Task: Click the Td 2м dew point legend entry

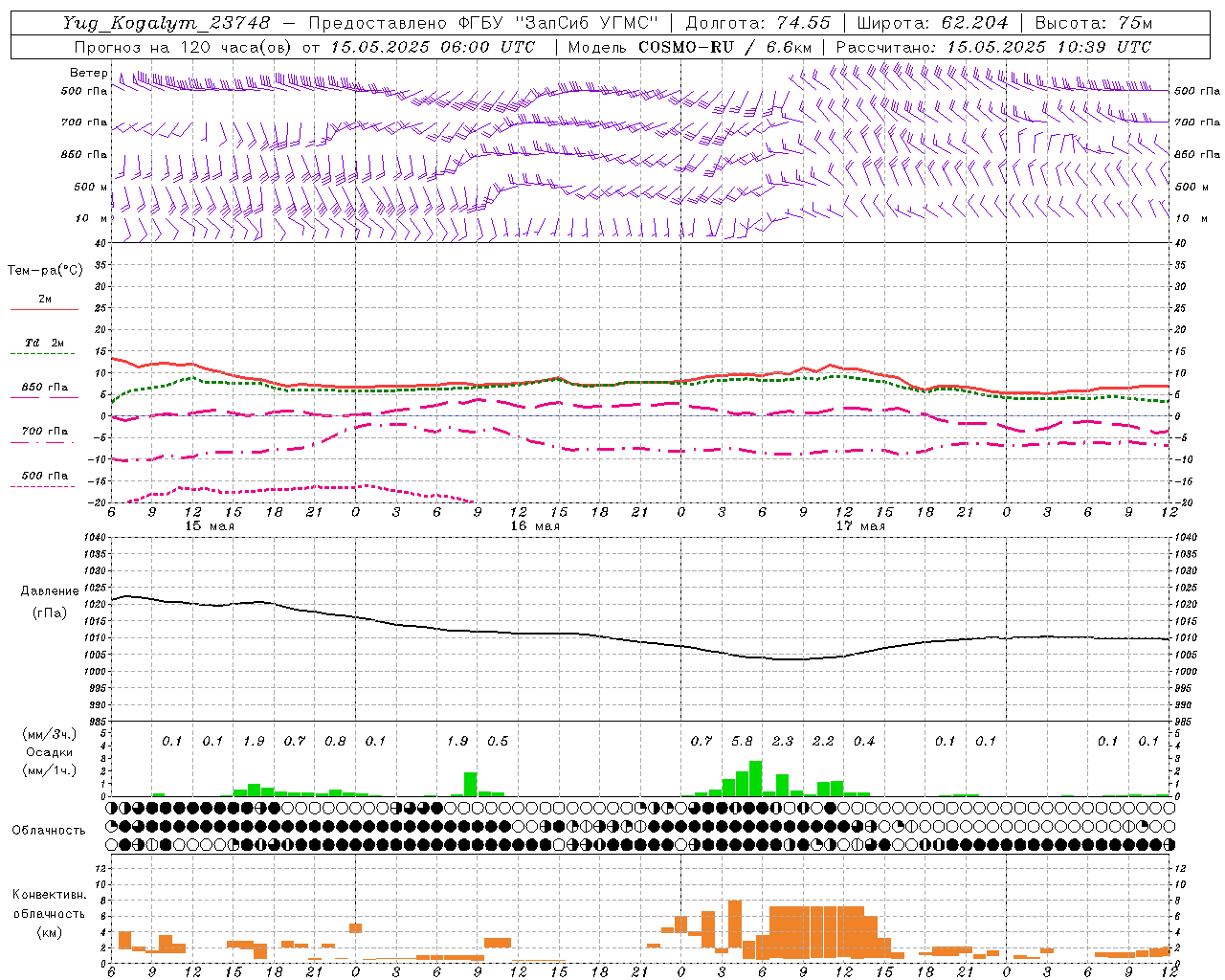Action: click(x=45, y=343)
